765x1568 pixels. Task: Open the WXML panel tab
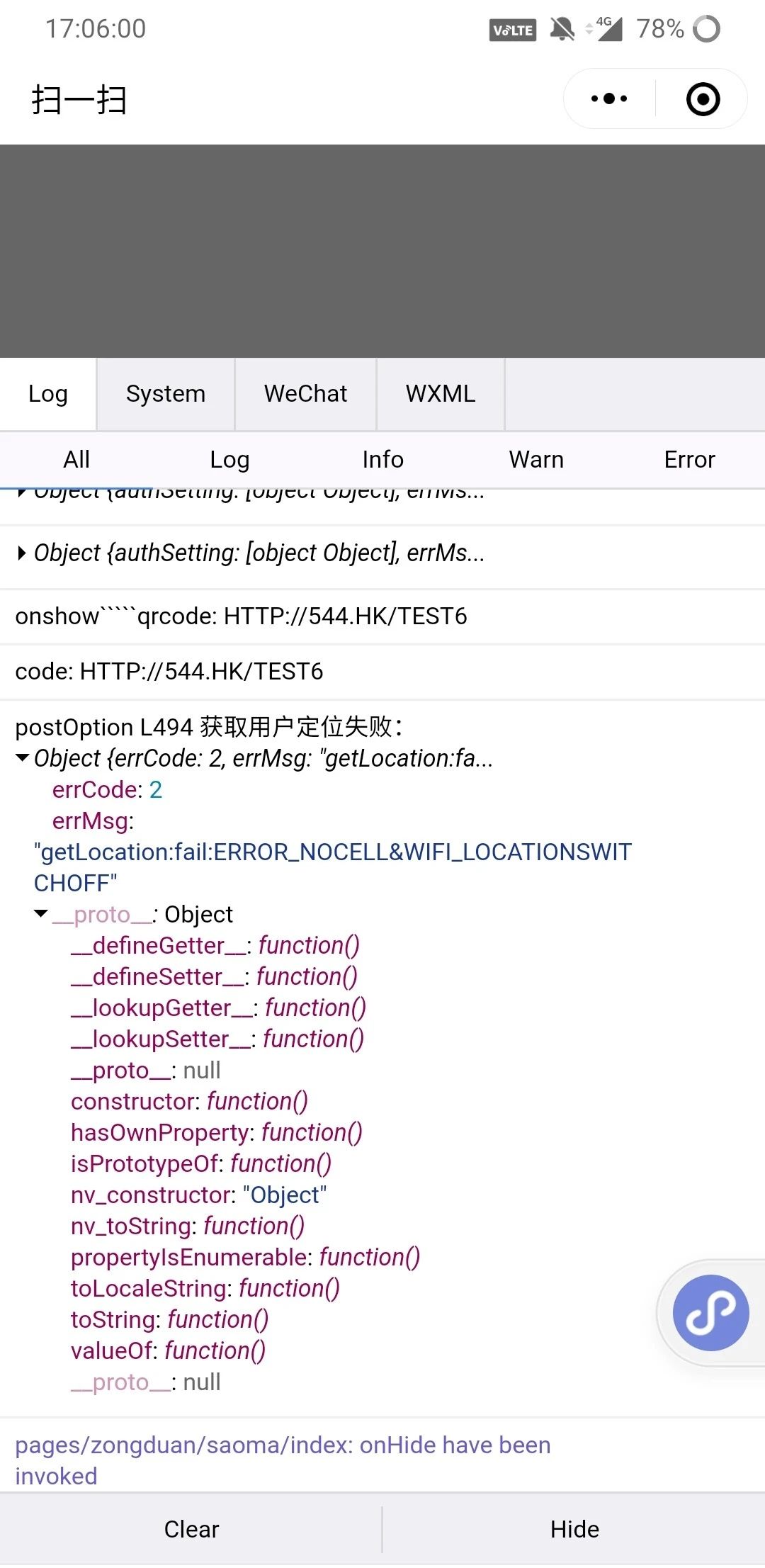440,394
